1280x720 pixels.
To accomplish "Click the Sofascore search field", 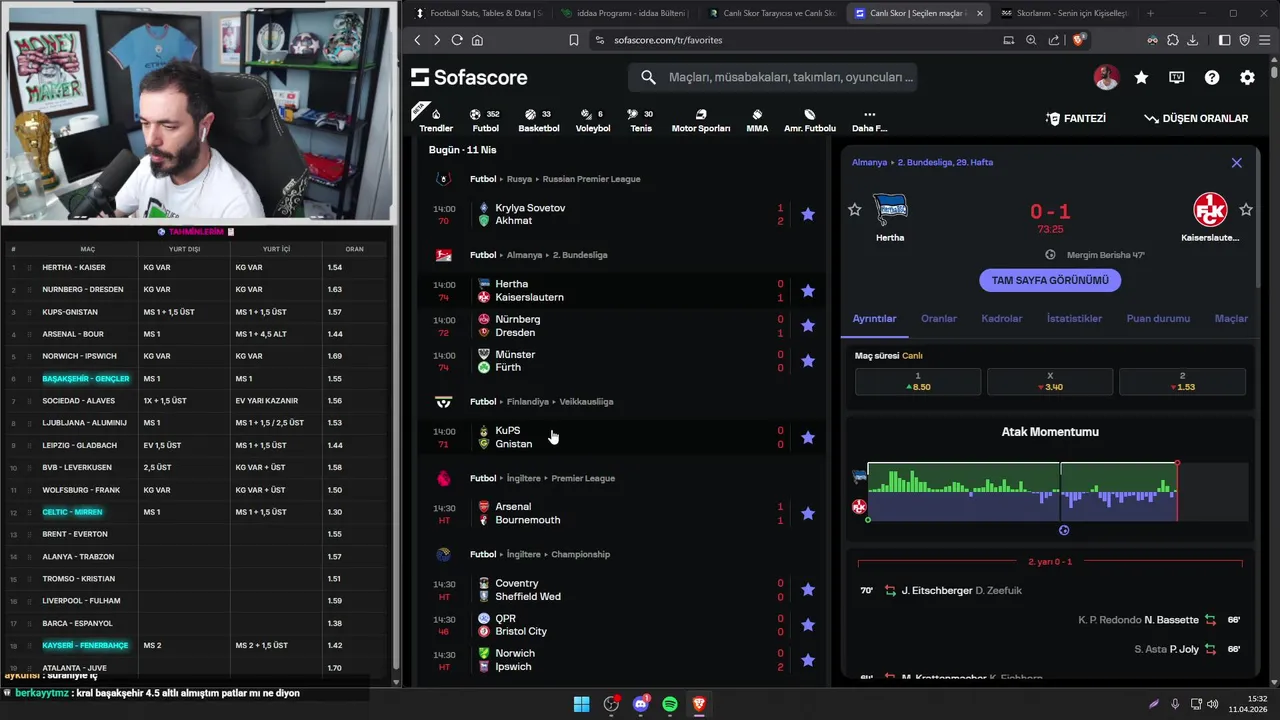I will (x=773, y=77).
